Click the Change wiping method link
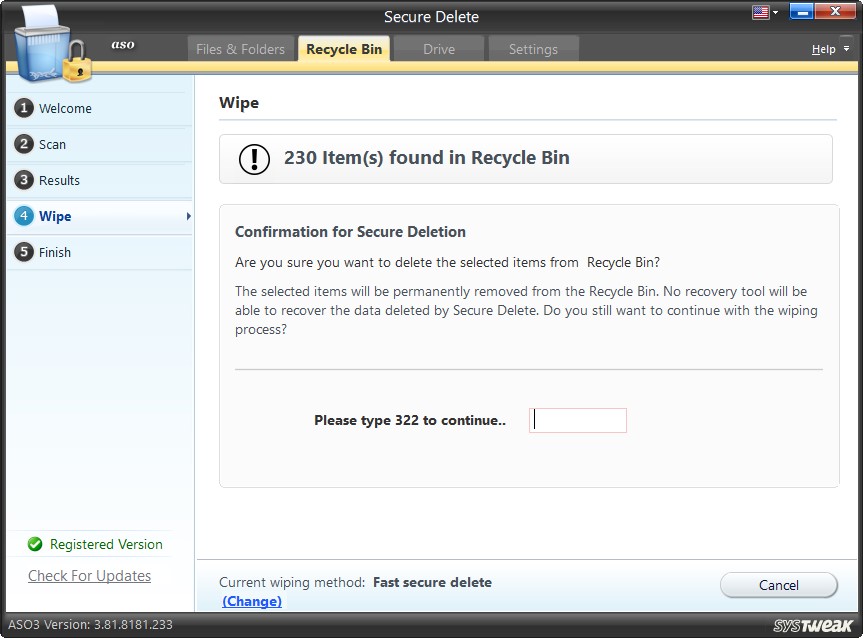This screenshot has width=864, height=639. [x=252, y=601]
